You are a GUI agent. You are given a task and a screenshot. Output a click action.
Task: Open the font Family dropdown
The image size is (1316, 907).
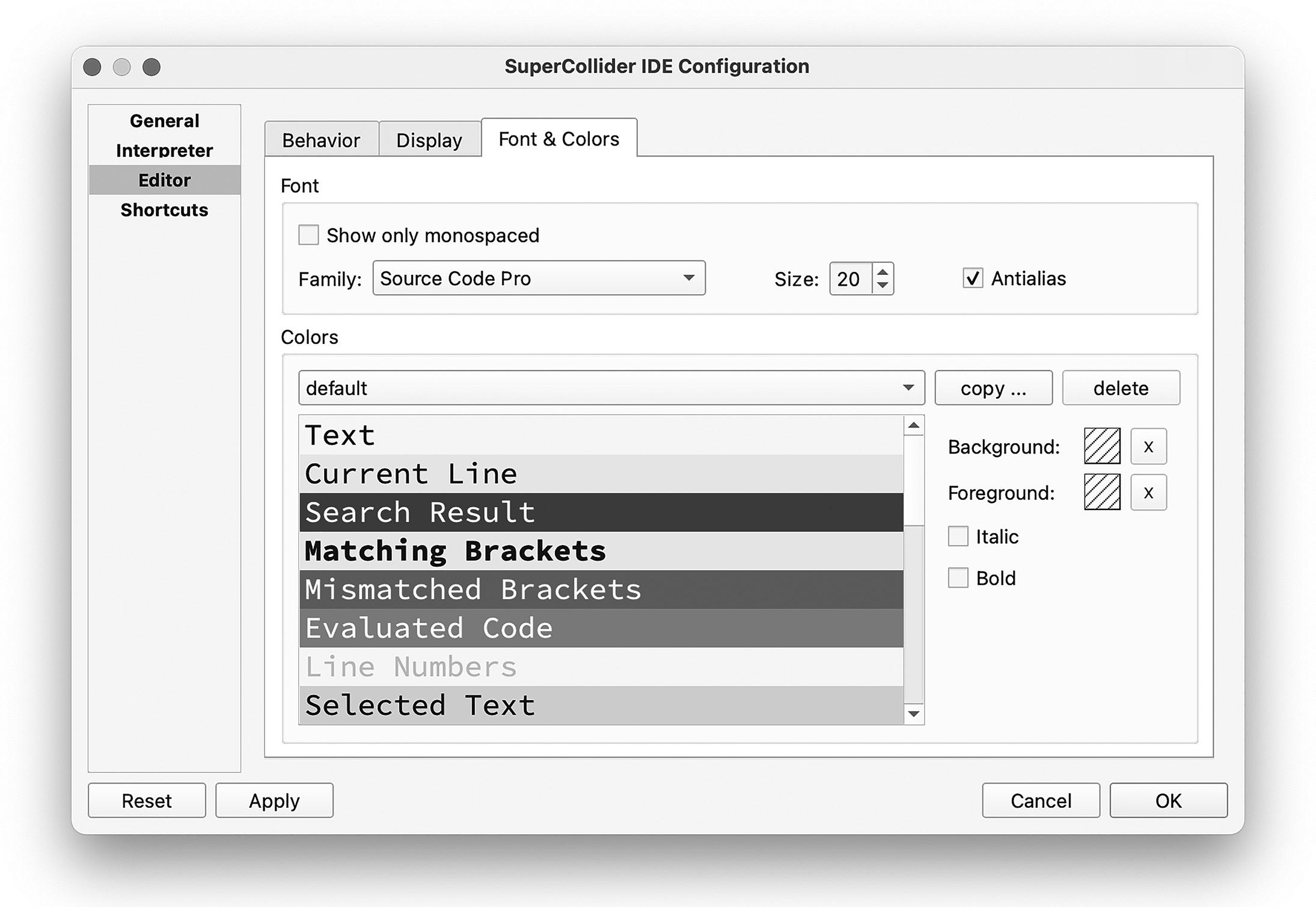click(538, 278)
